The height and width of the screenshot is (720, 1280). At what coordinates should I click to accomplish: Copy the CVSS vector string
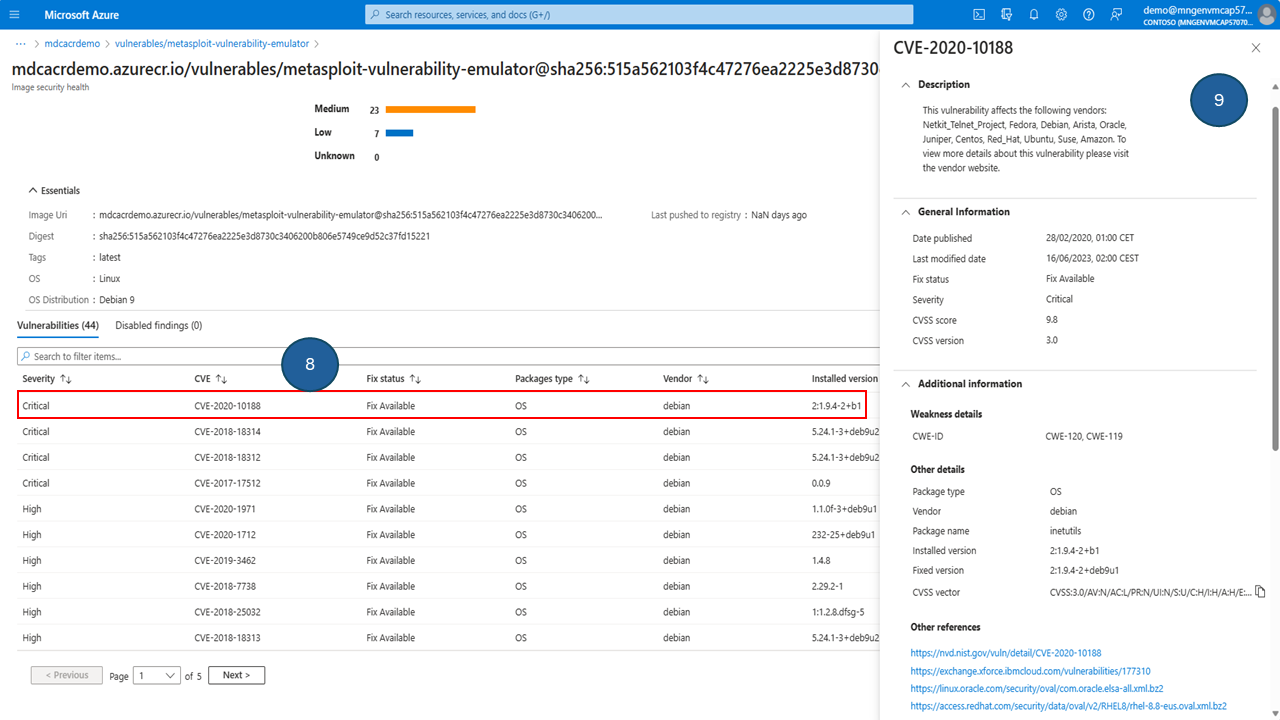(x=1260, y=592)
